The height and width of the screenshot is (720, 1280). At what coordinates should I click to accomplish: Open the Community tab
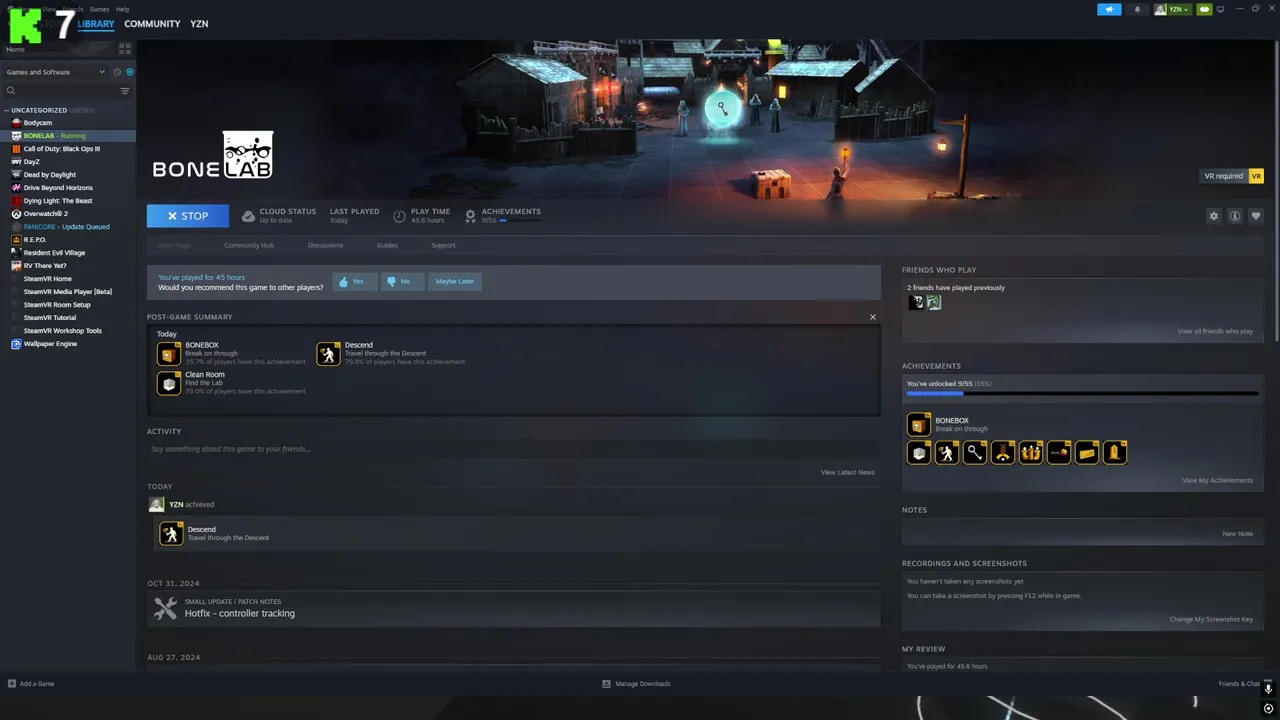(152, 24)
